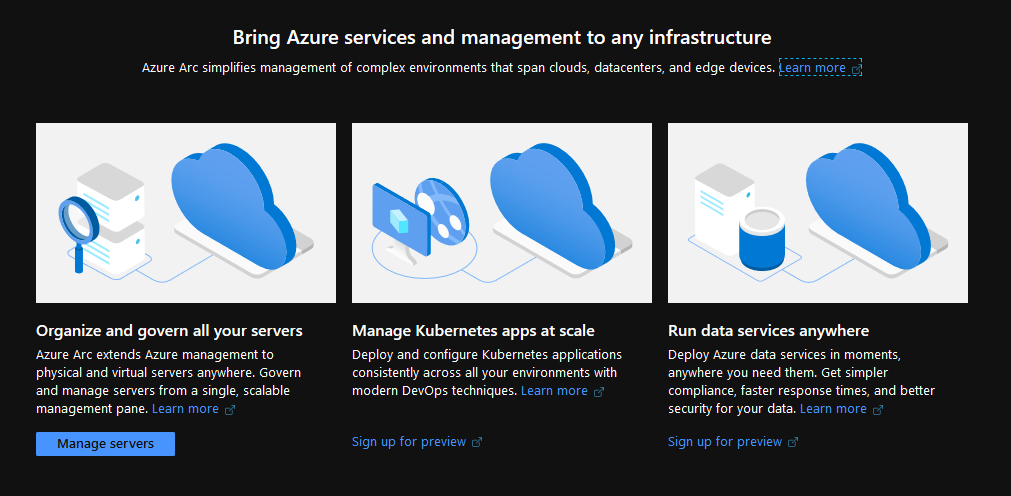This screenshot has height=496, width=1011.
Task: Click external link icon after Kubernetes Learn more
Action: click(x=599, y=392)
